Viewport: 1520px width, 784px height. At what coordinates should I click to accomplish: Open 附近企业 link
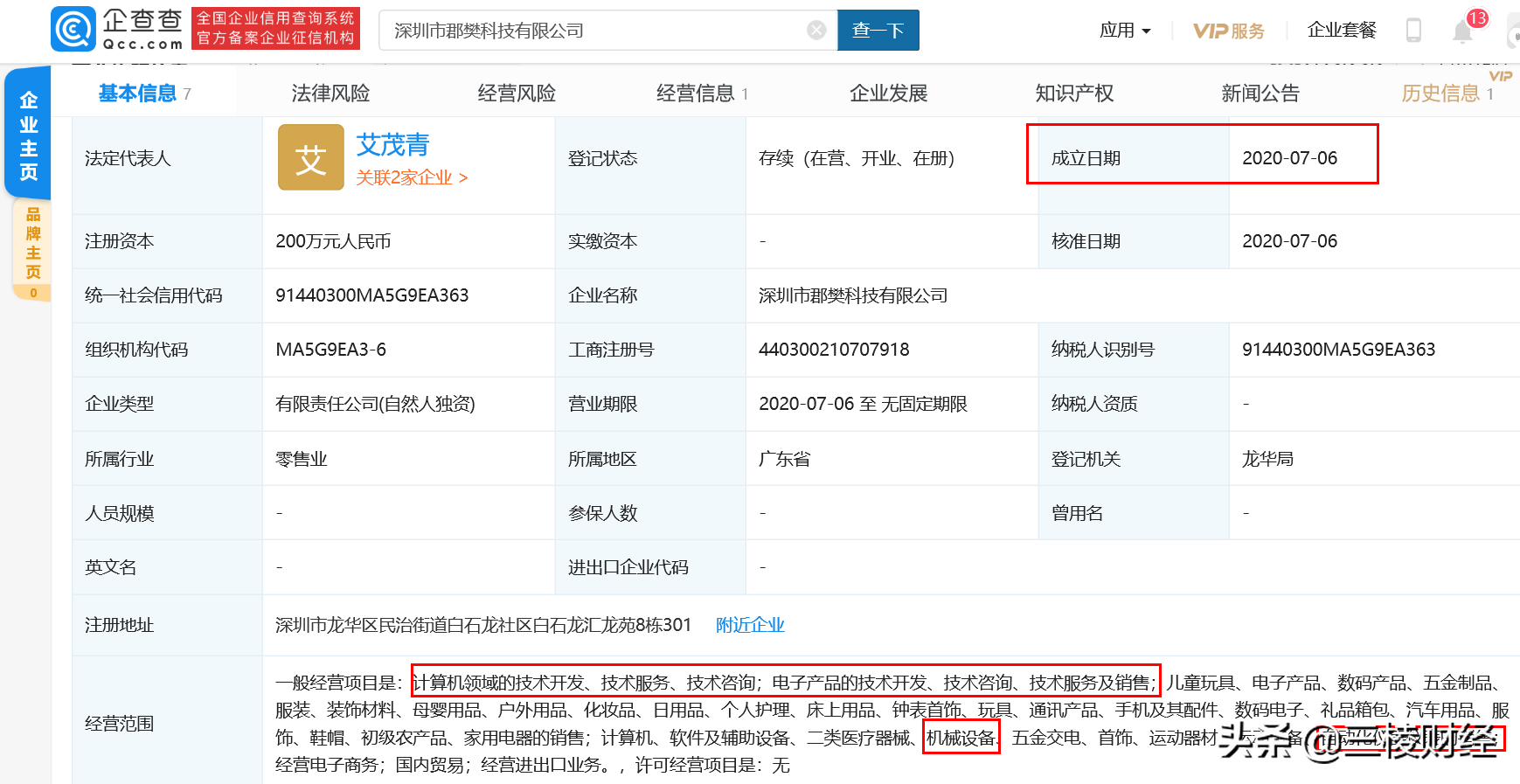click(x=750, y=625)
